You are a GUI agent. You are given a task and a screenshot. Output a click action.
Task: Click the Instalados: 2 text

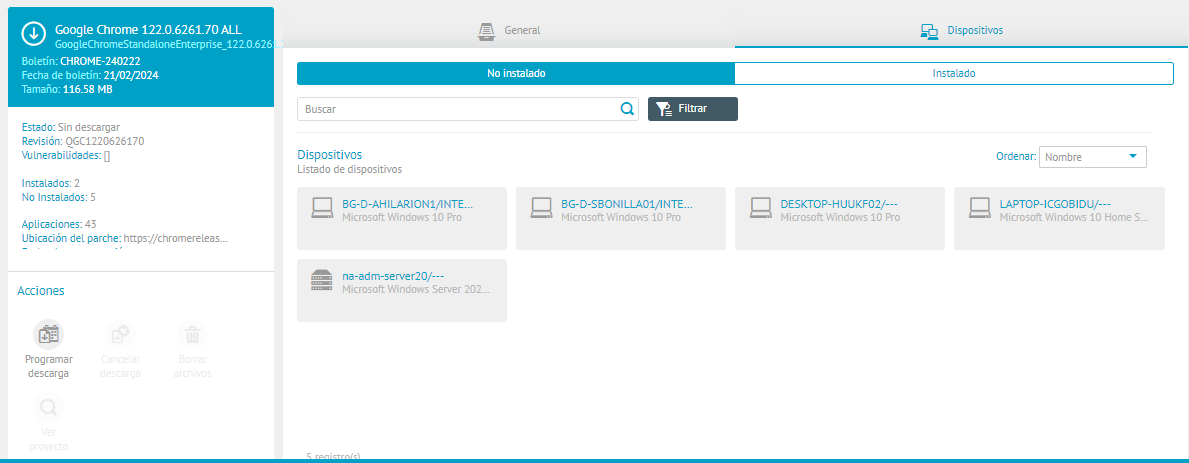tap(51, 183)
